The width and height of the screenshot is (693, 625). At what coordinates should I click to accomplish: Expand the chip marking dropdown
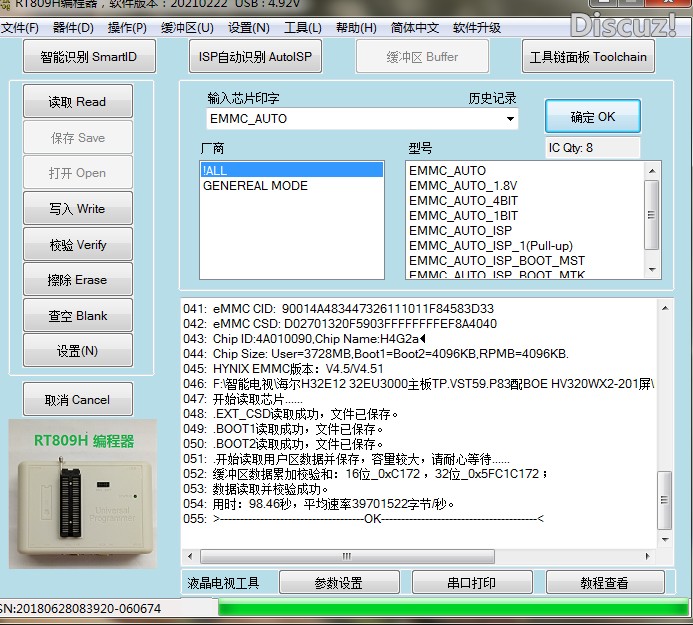(511, 119)
